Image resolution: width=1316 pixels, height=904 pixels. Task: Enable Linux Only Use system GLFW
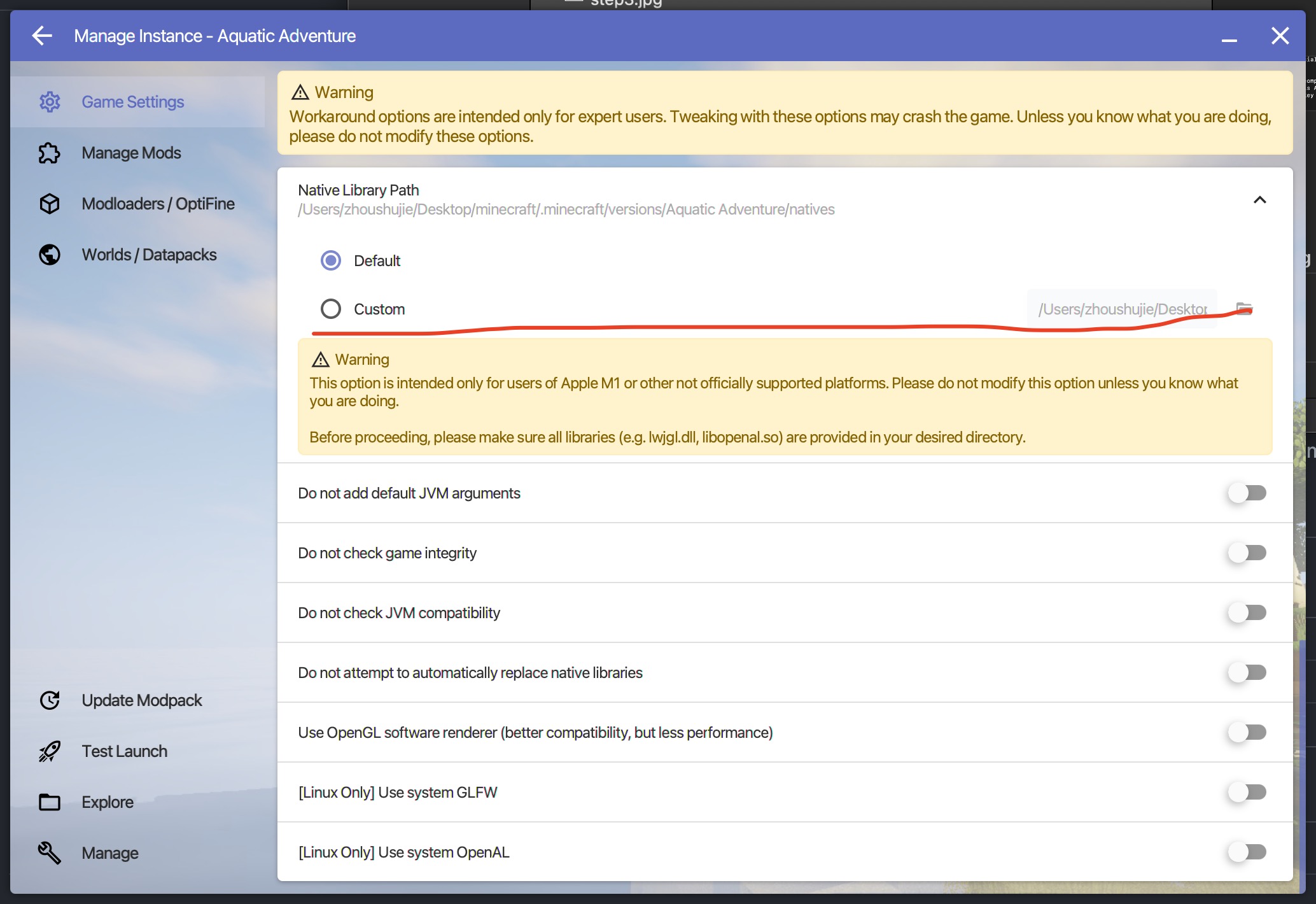1247,792
